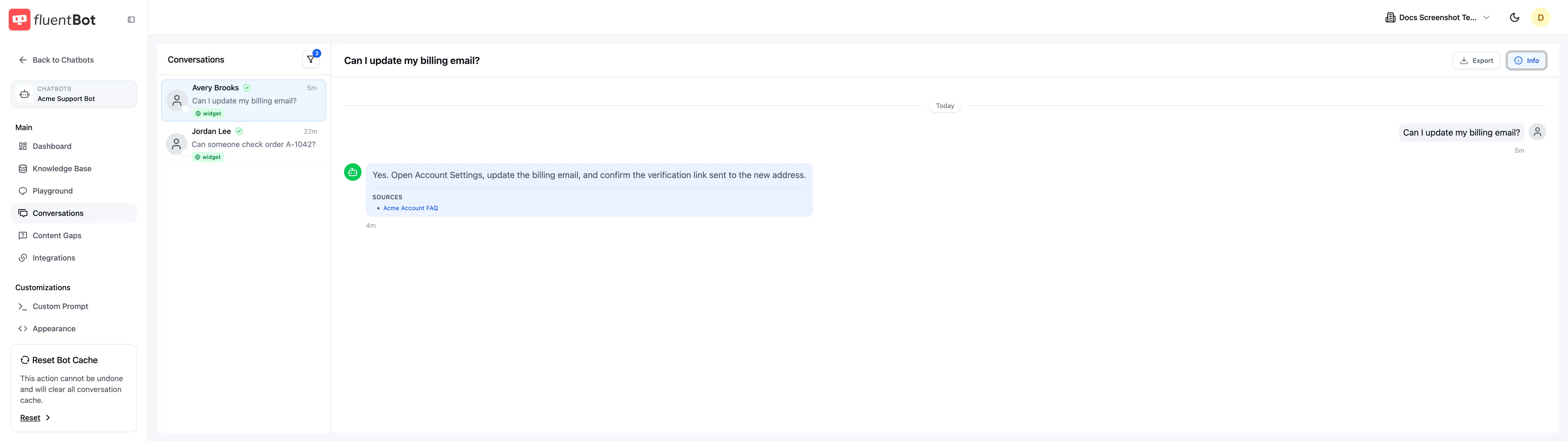This screenshot has width=1568, height=441.
Task: Open the Acme Support Bot chatbot selector
Action: click(74, 94)
